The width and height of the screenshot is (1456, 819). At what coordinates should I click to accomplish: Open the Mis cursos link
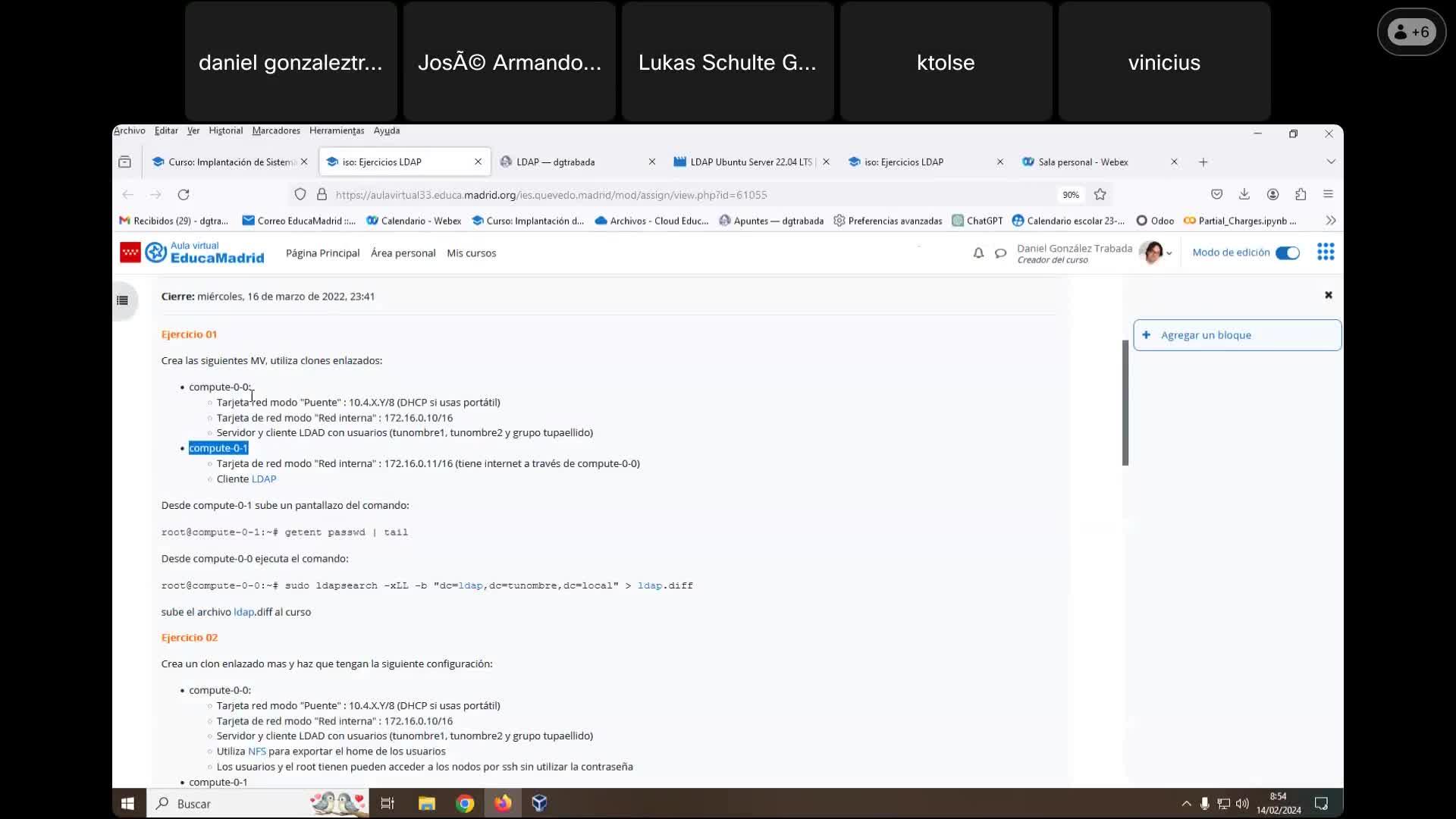[471, 253]
